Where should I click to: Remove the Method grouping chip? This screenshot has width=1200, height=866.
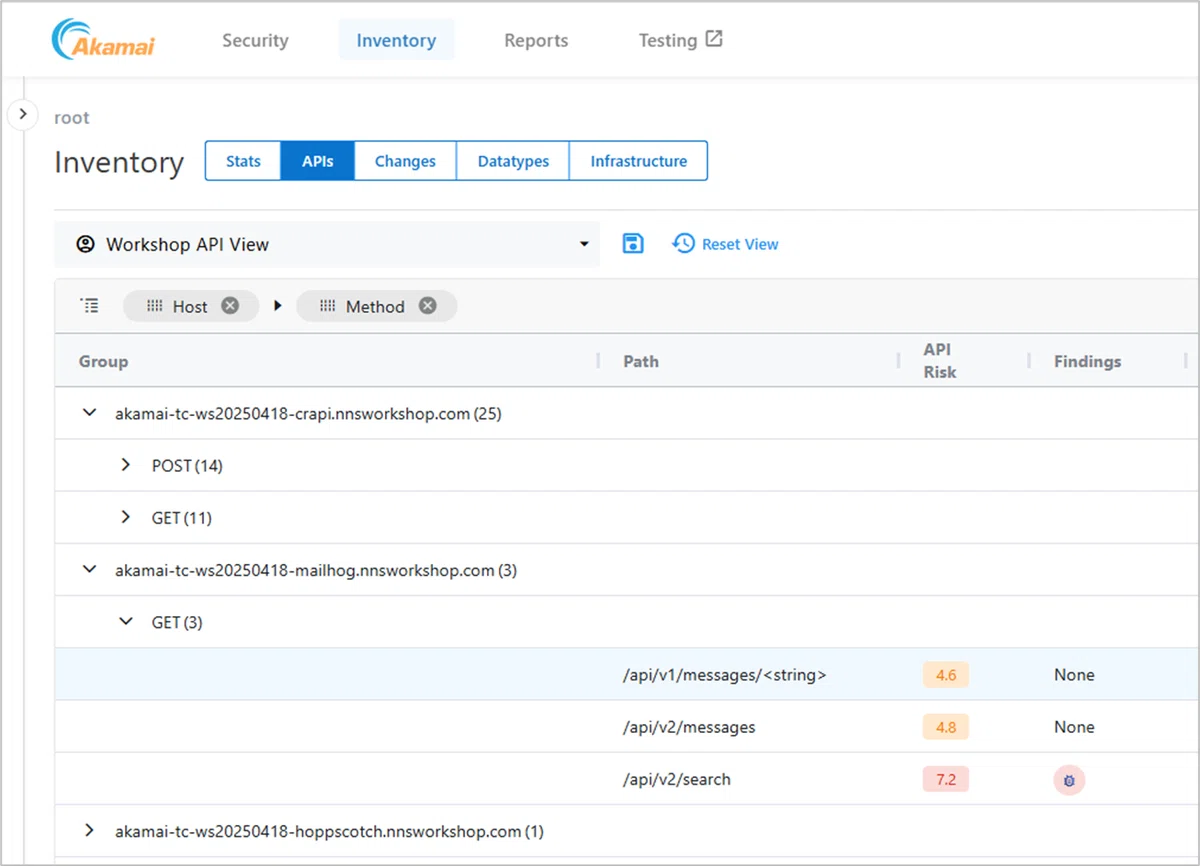(x=428, y=306)
